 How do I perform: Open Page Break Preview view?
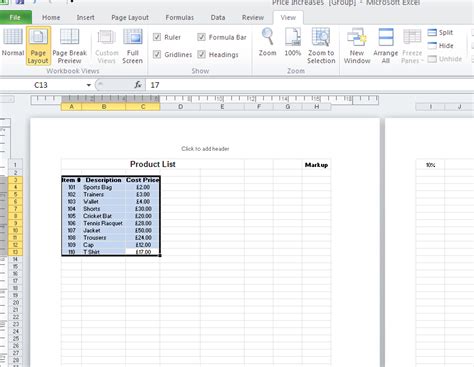69,46
